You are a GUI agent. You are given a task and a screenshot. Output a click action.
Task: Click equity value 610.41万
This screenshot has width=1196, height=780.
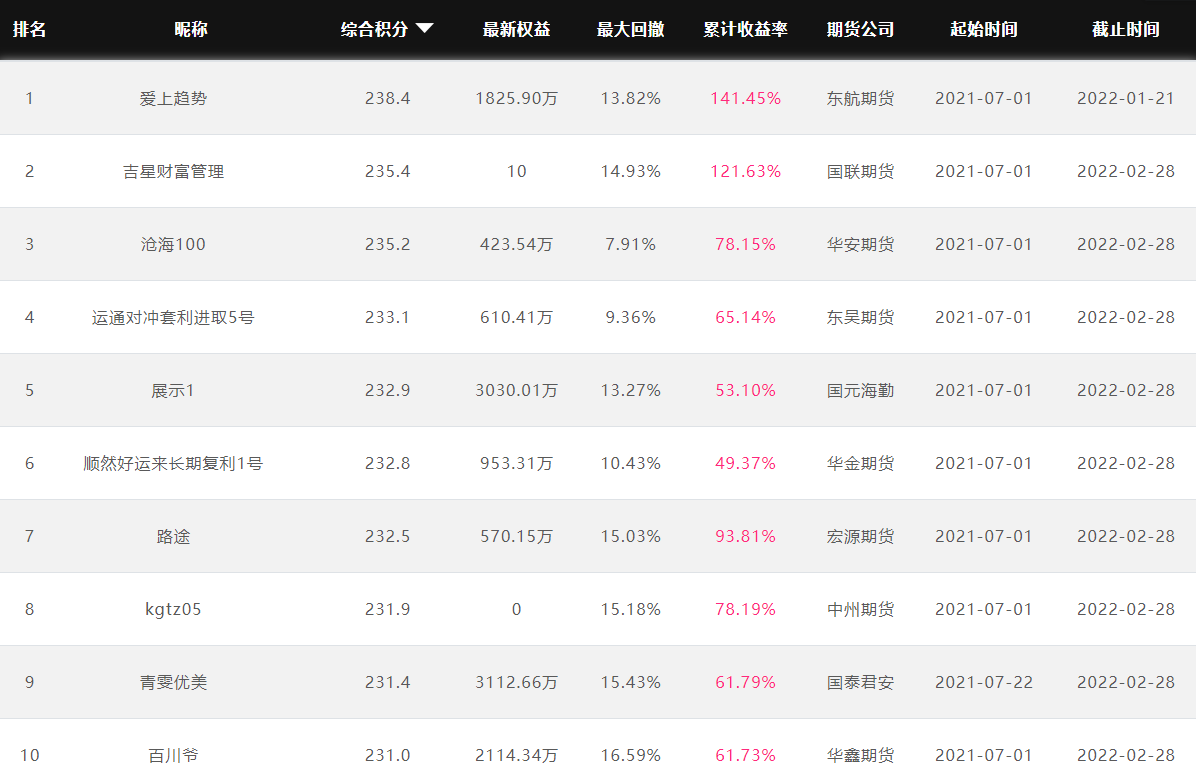(516, 317)
